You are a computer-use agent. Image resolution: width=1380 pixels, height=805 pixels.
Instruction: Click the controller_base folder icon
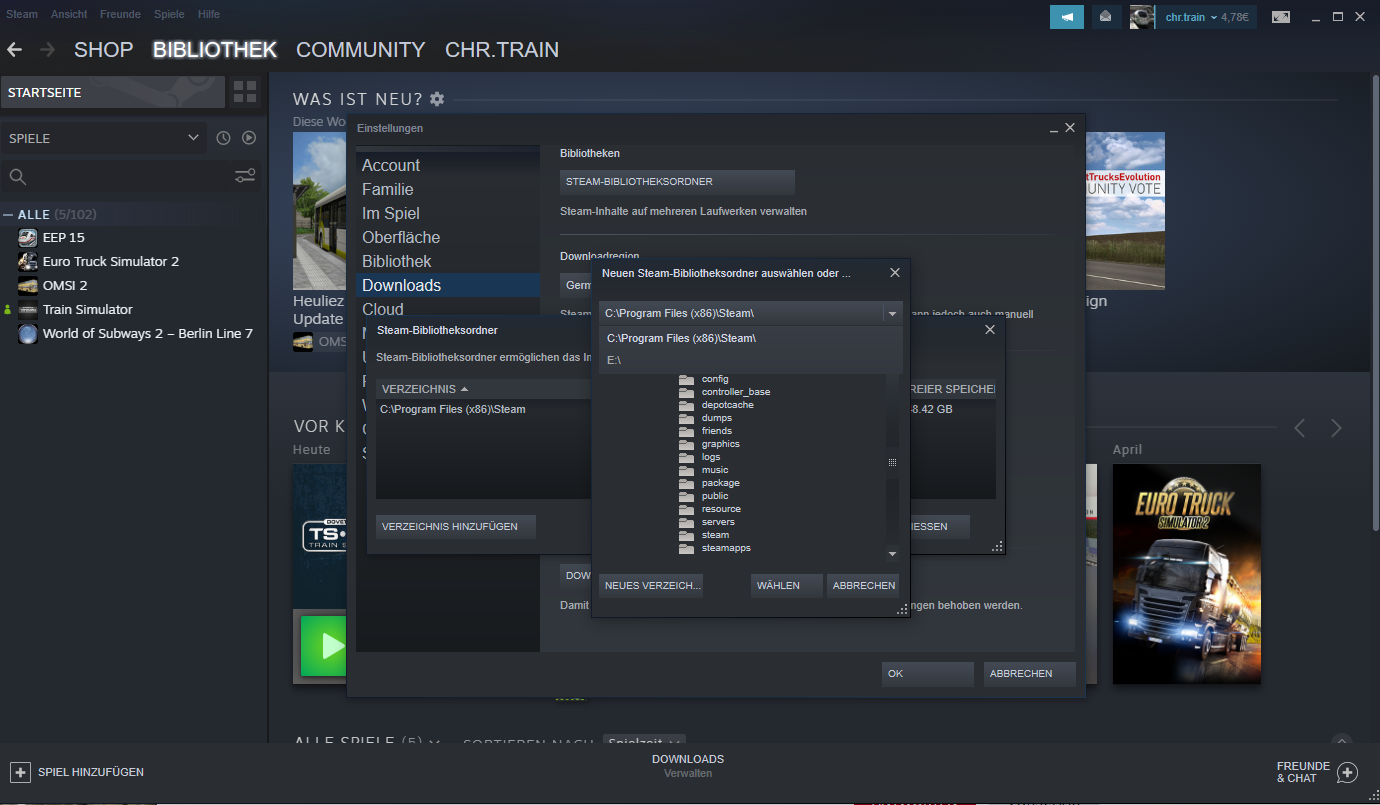tap(686, 392)
